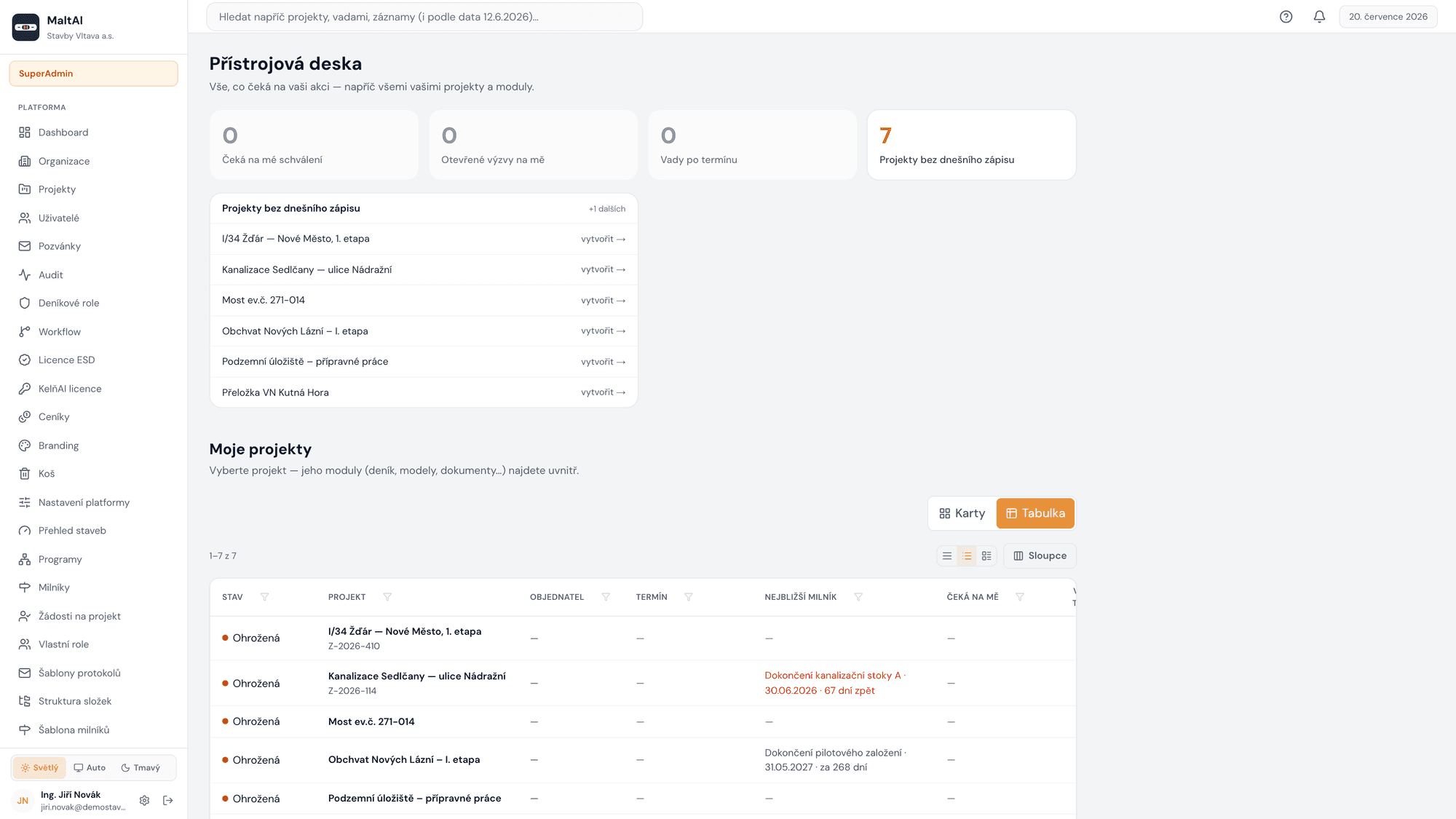Switch to Auto theme
1456x819 pixels.
tap(90, 767)
